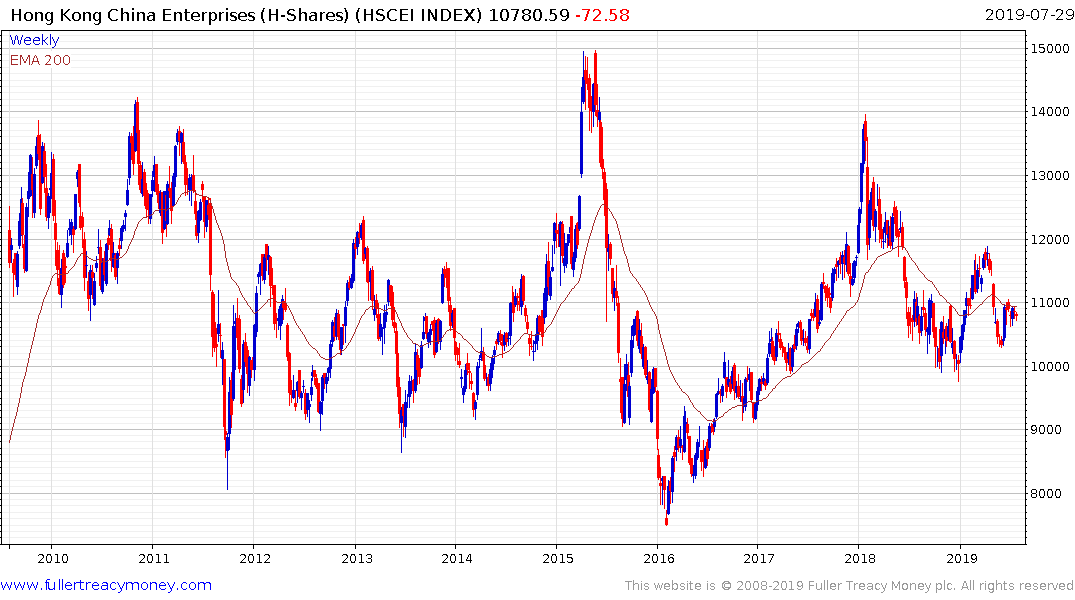Click the date 2019-07-29

pos(1029,15)
